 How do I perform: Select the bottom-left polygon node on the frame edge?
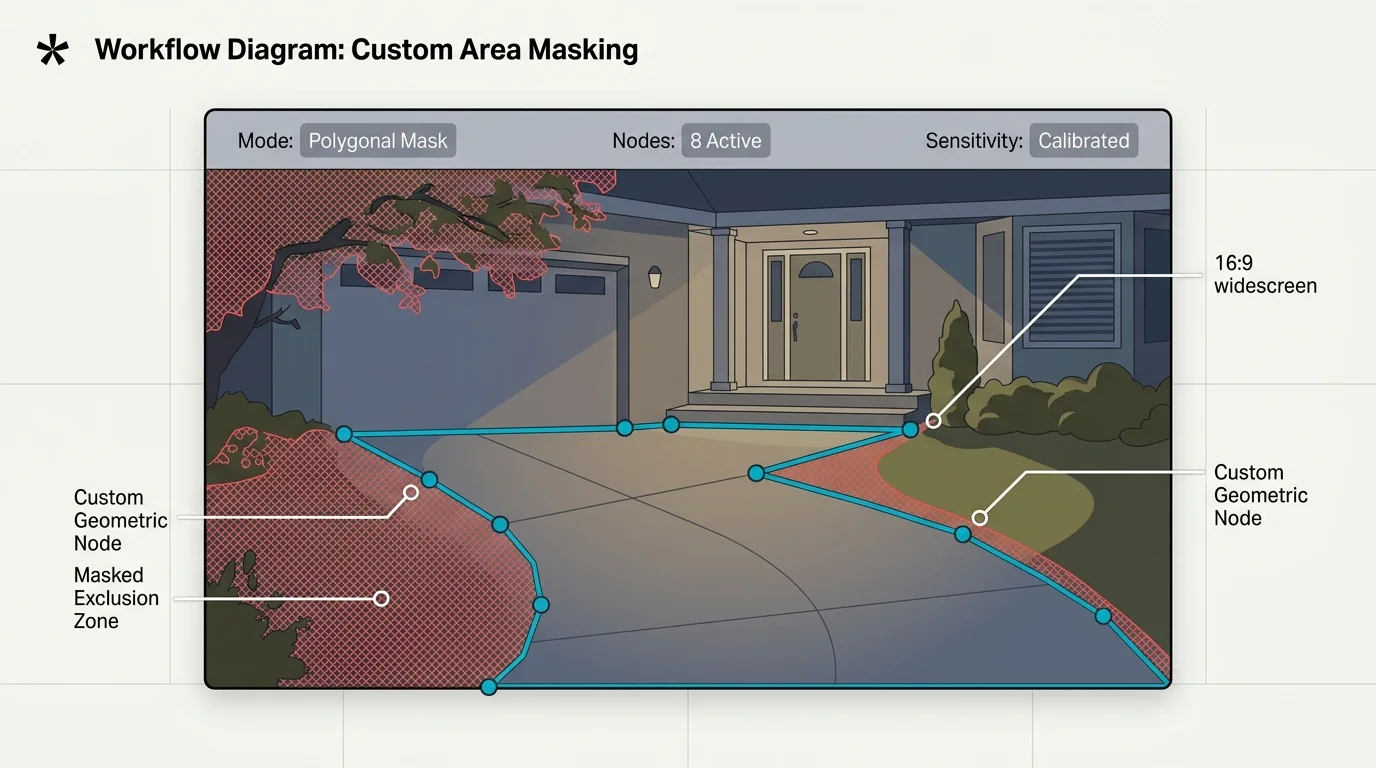(x=488, y=687)
